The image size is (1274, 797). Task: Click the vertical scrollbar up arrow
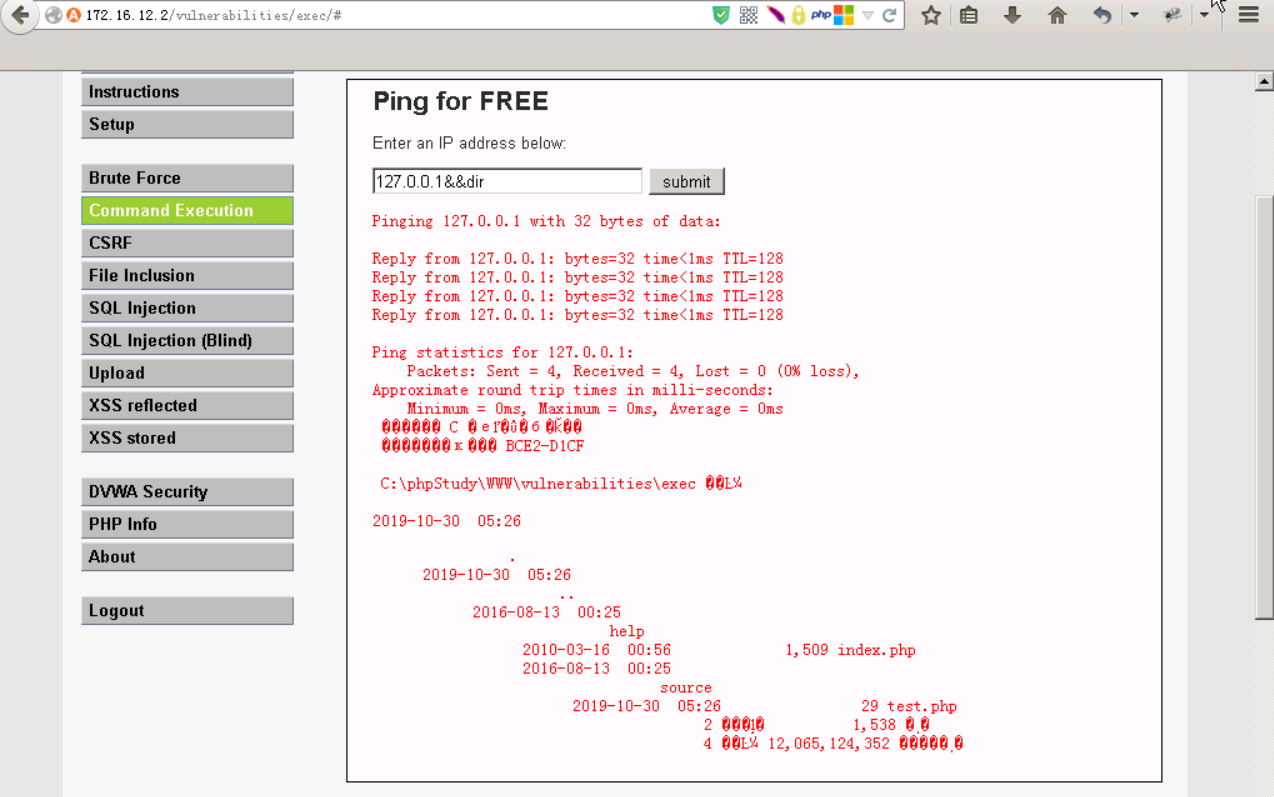click(x=1264, y=82)
